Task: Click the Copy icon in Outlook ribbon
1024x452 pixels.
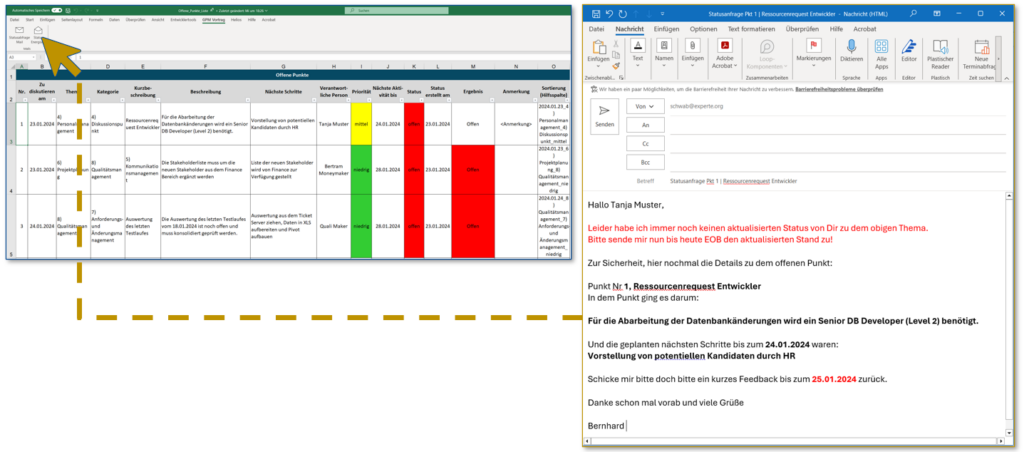Action: (x=615, y=55)
